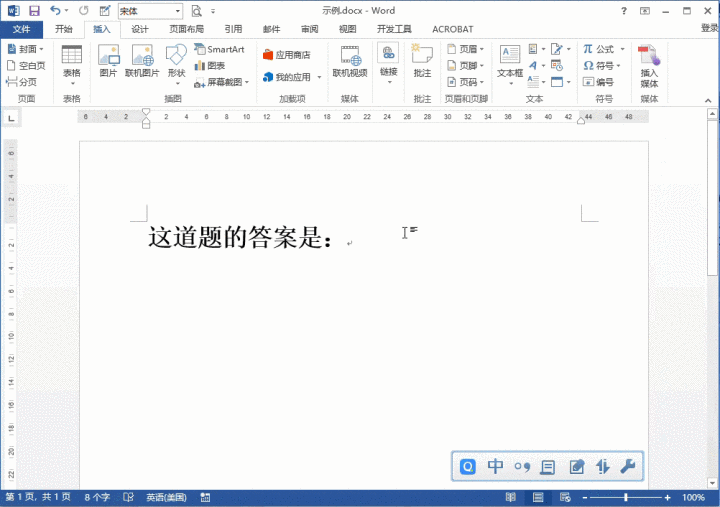720x507 pixels.
Task: Open 联机图片 online pictures
Action: pos(142,61)
